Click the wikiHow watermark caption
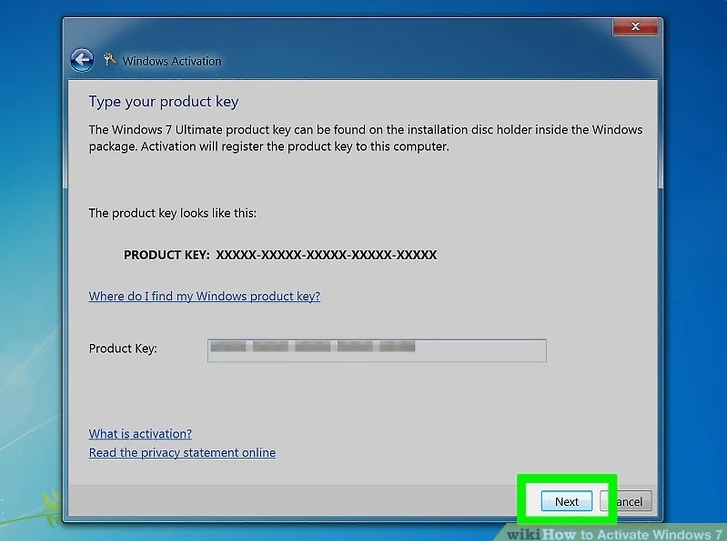Image resolution: width=727 pixels, height=541 pixels. 615,533
